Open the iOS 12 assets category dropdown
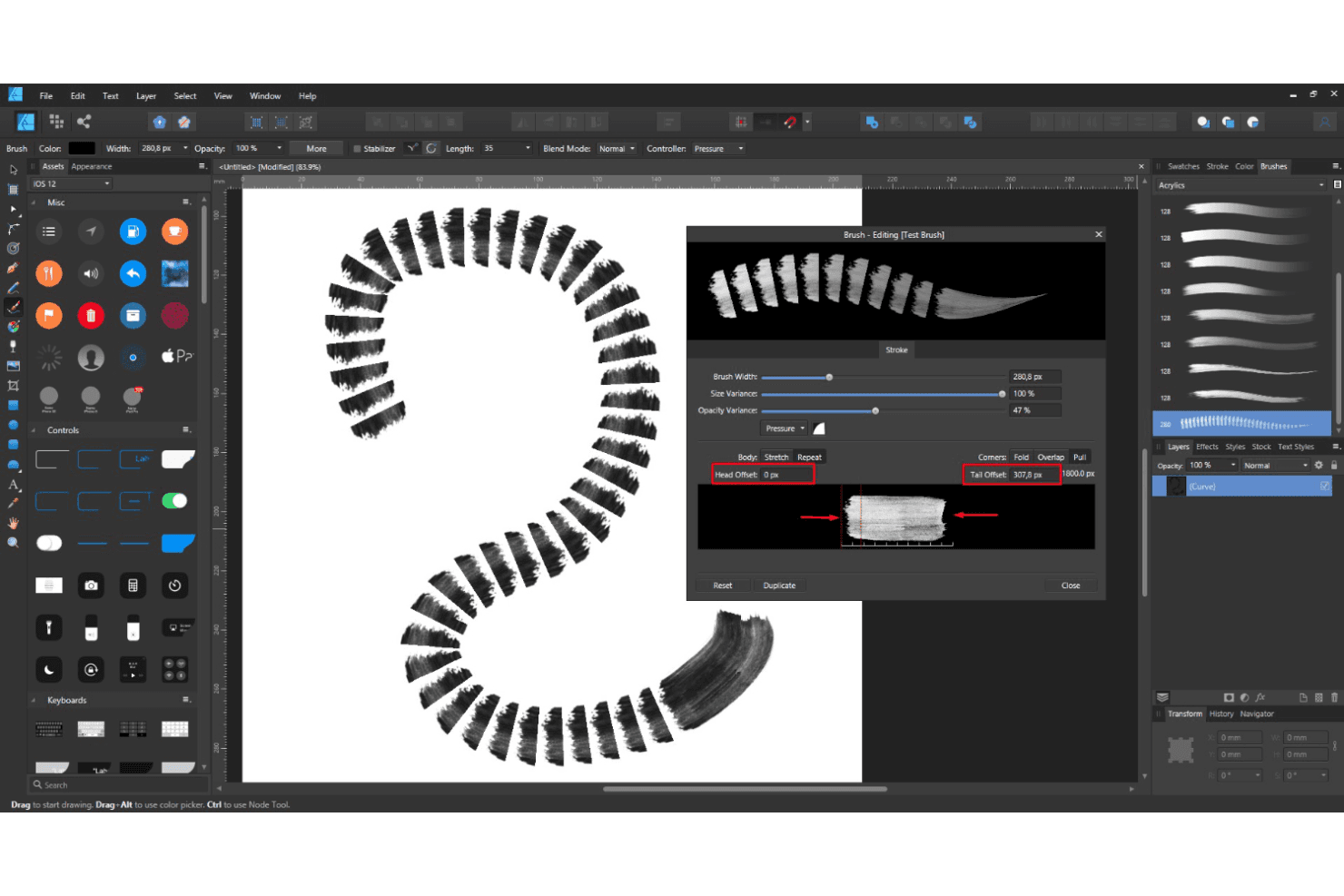 click(71, 183)
